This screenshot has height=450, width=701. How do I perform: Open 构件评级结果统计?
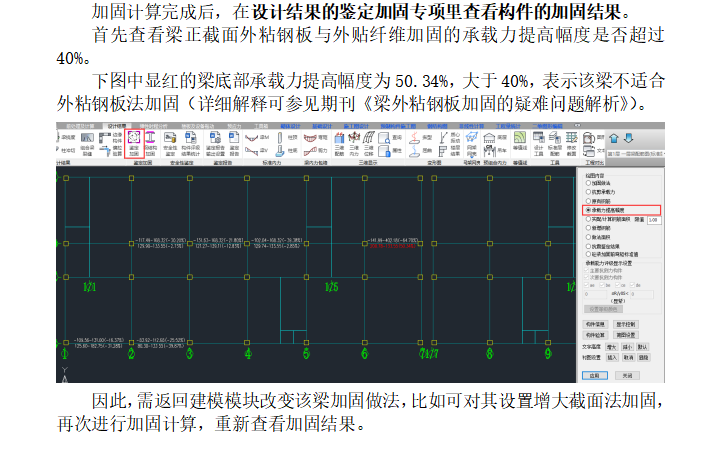point(191,144)
